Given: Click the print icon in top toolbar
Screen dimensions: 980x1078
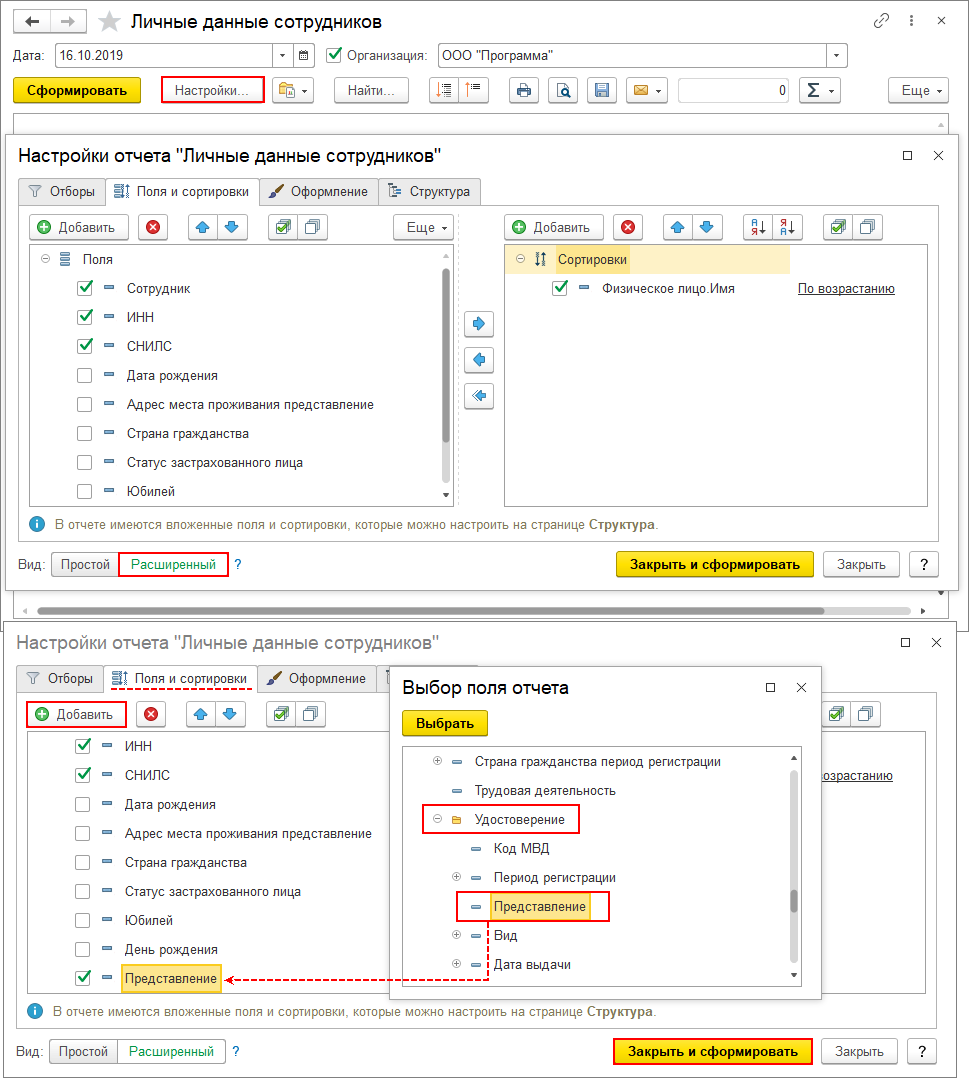Looking at the screenshot, I should tap(522, 91).
